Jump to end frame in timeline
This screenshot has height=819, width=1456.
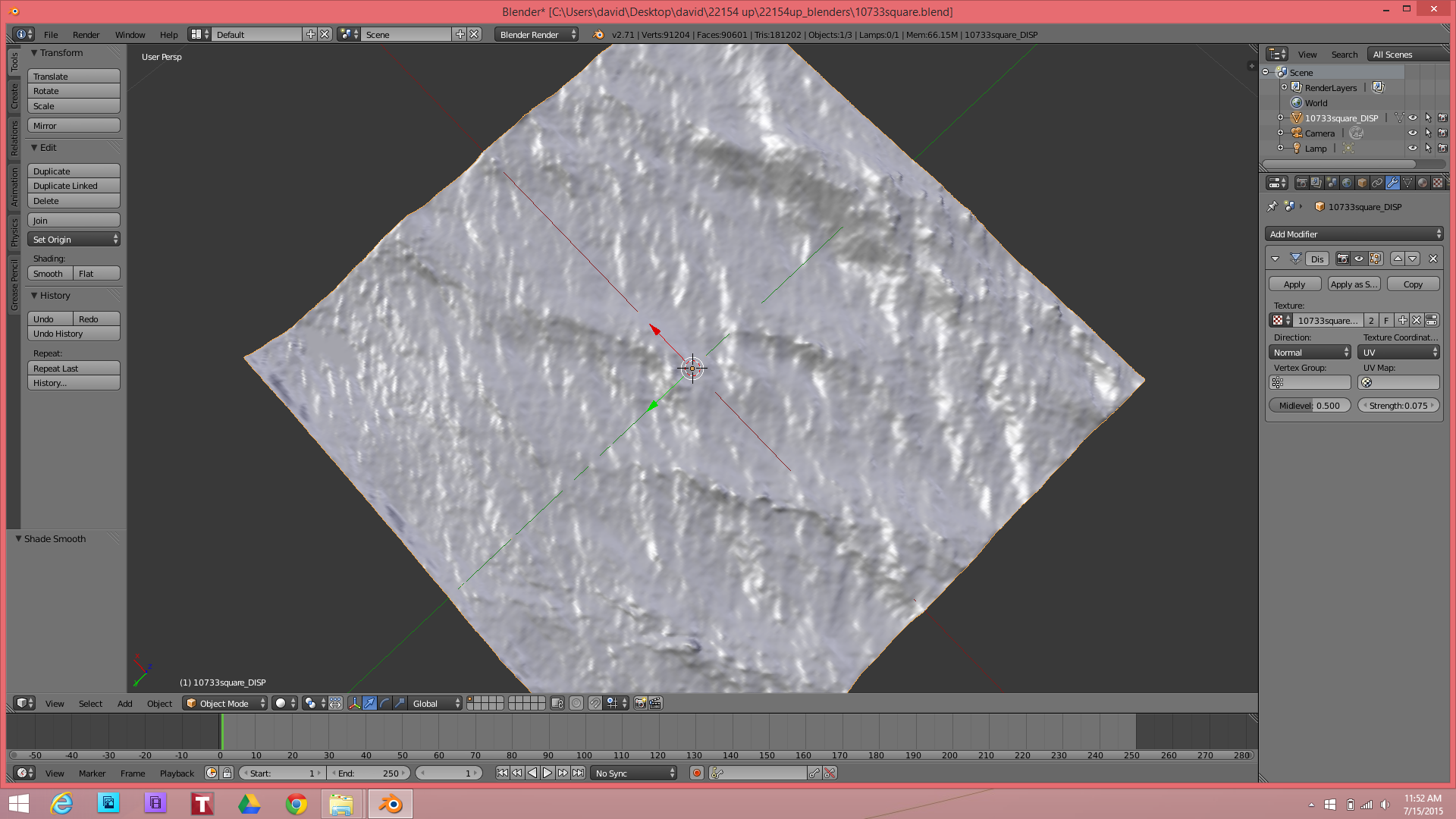[578, 773]
